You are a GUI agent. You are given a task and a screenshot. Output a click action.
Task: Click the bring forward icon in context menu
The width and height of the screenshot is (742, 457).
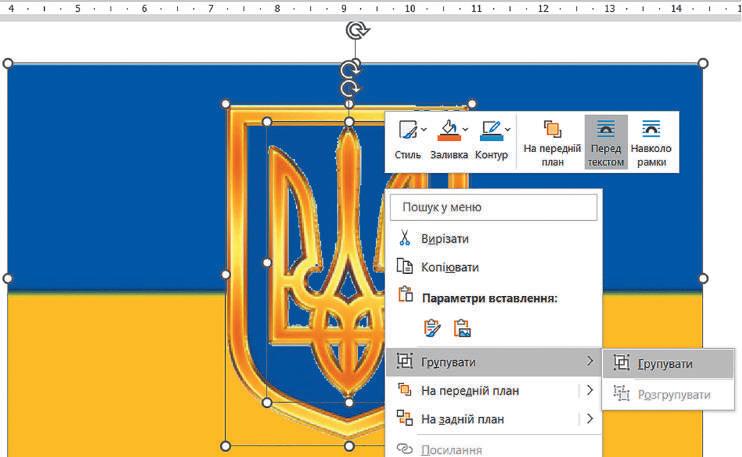coord(405,389)
